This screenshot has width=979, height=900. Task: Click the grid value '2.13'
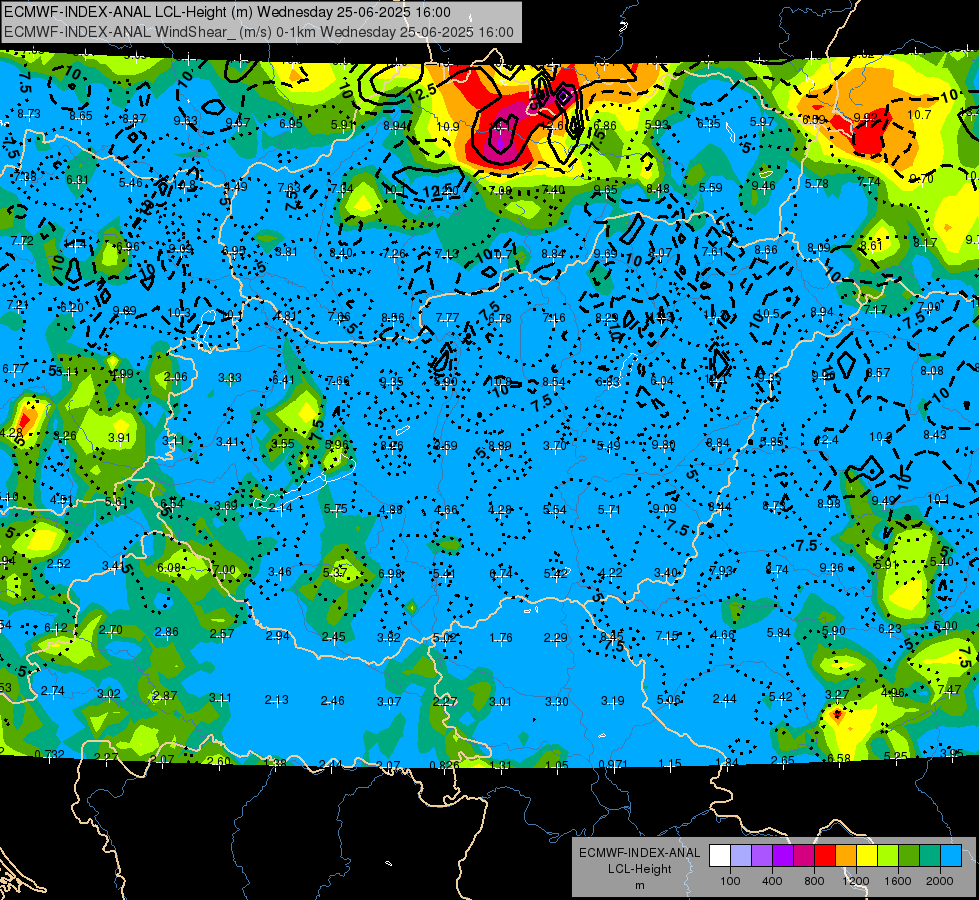point(277,700)
